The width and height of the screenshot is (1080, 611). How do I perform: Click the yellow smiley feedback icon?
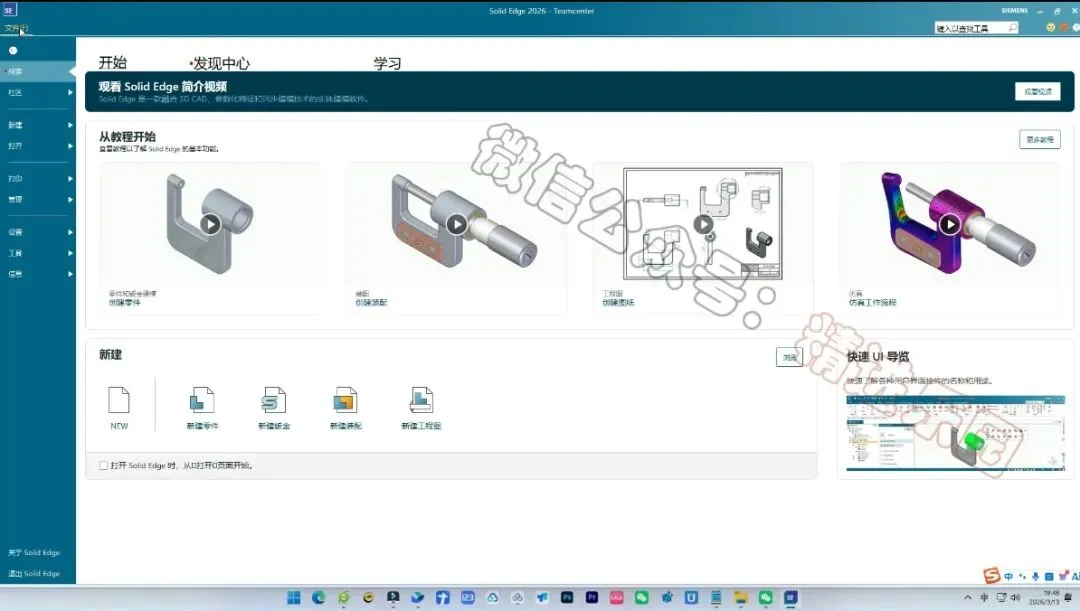pos(1050,28)
